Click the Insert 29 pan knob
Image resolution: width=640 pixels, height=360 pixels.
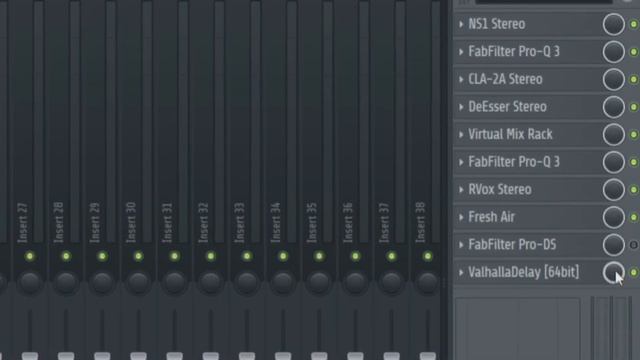(x=102, y=282)
